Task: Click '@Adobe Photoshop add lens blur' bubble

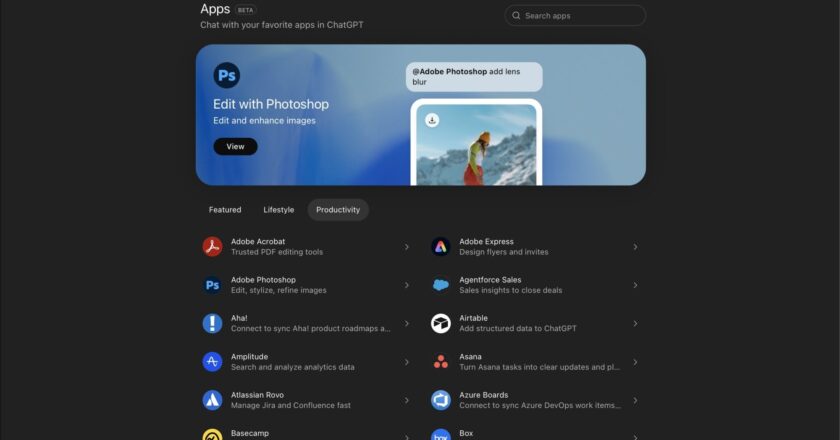Action: [474, 77]
